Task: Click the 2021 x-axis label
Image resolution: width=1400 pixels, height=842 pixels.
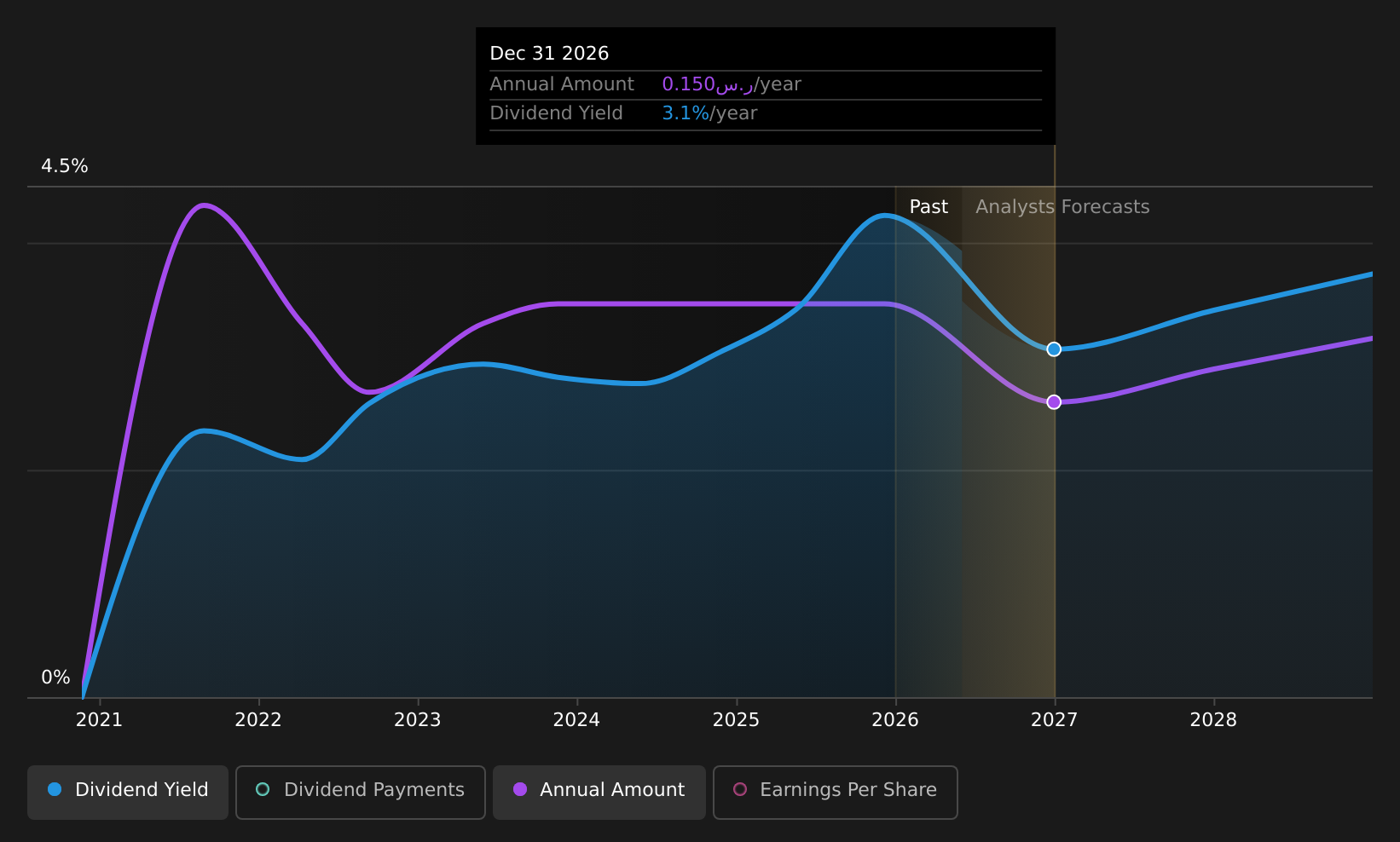Action: pos(99,720)
